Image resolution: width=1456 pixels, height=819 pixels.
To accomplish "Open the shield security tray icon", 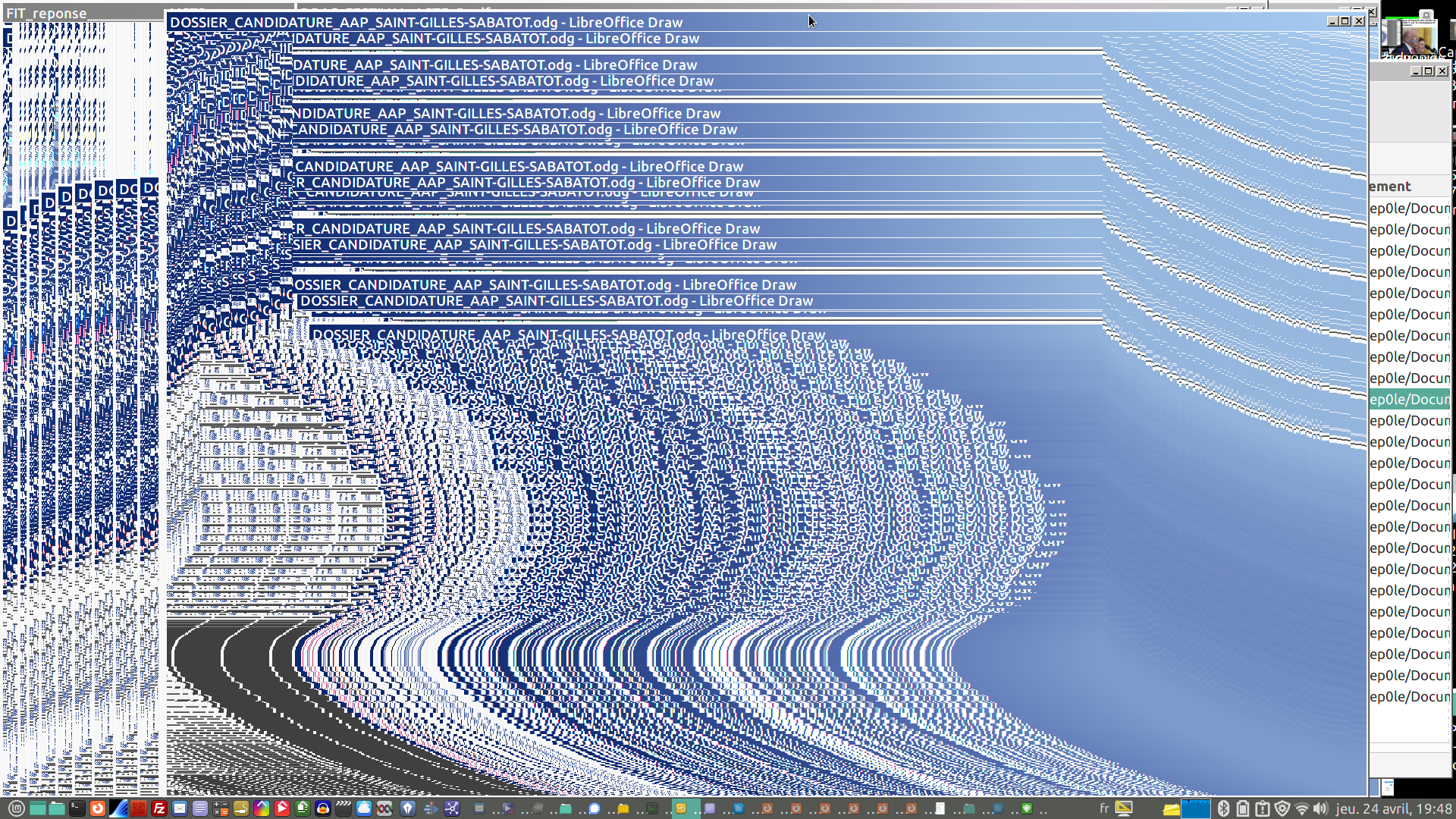I will 1282,808.
